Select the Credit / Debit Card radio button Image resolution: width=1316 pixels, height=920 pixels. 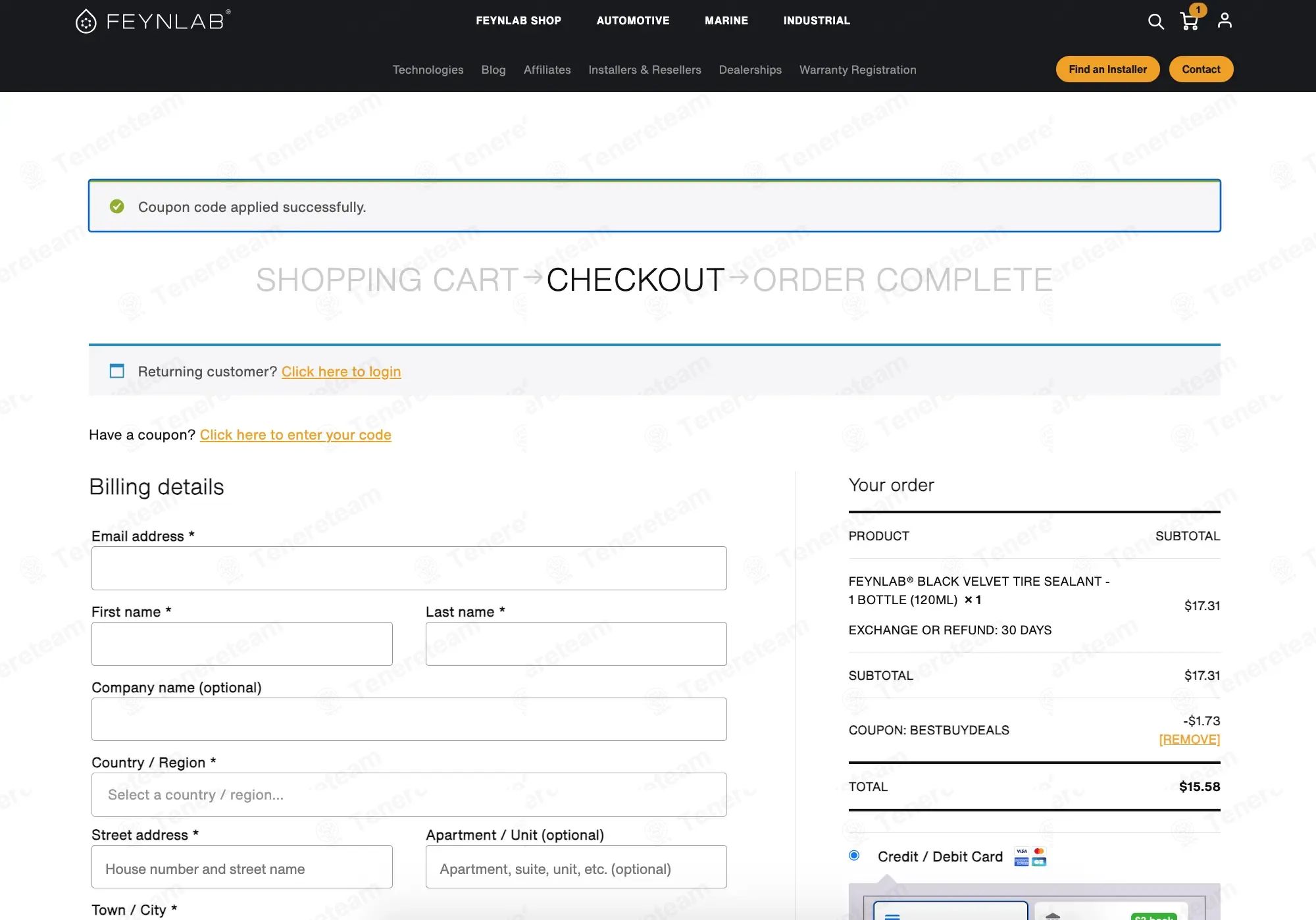coord(854,856)
